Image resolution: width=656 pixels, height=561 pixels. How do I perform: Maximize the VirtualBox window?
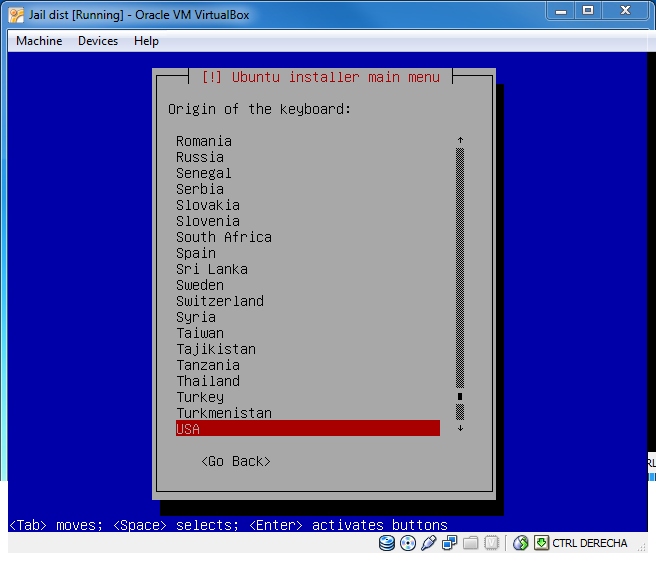coord(588,11)
